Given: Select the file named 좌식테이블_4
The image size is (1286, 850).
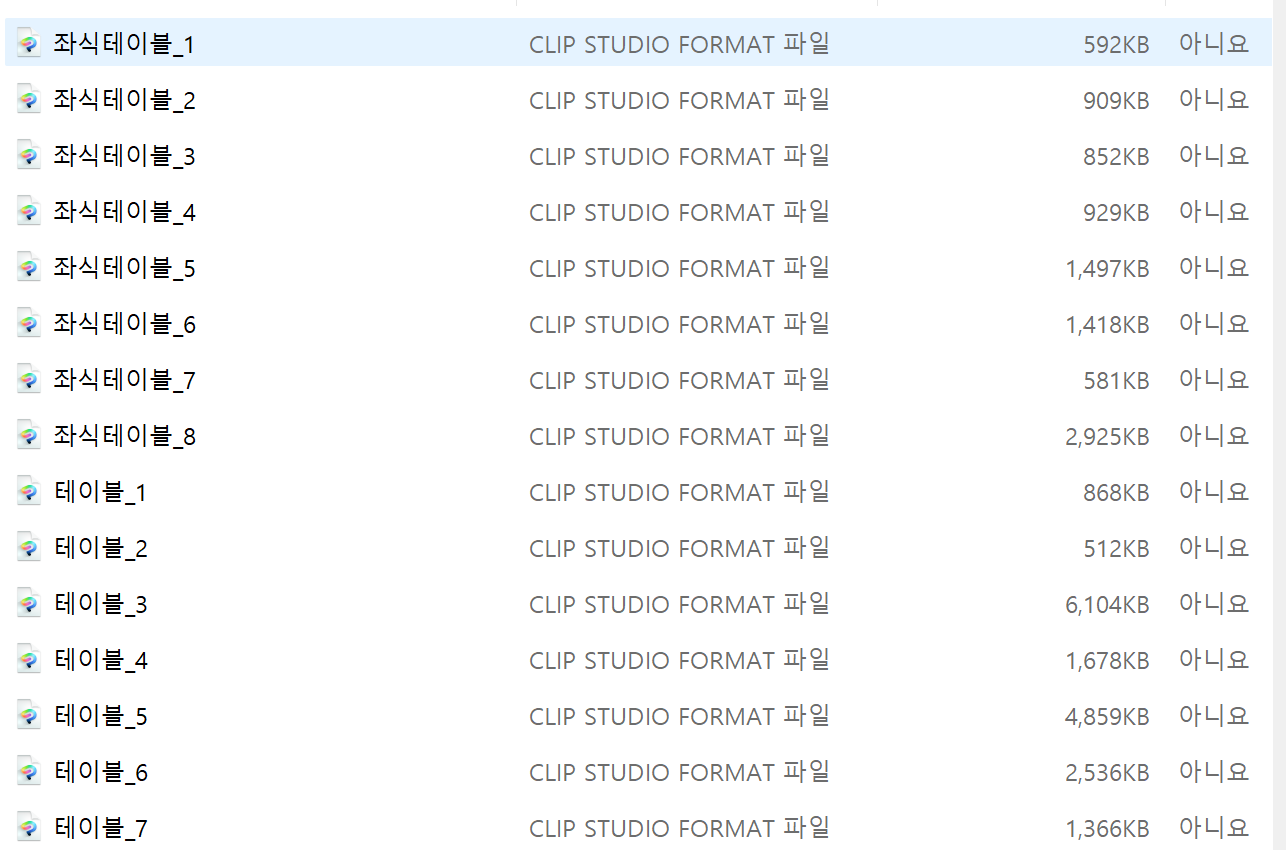Looking at the screenshot, I should (x=124, y=212).
